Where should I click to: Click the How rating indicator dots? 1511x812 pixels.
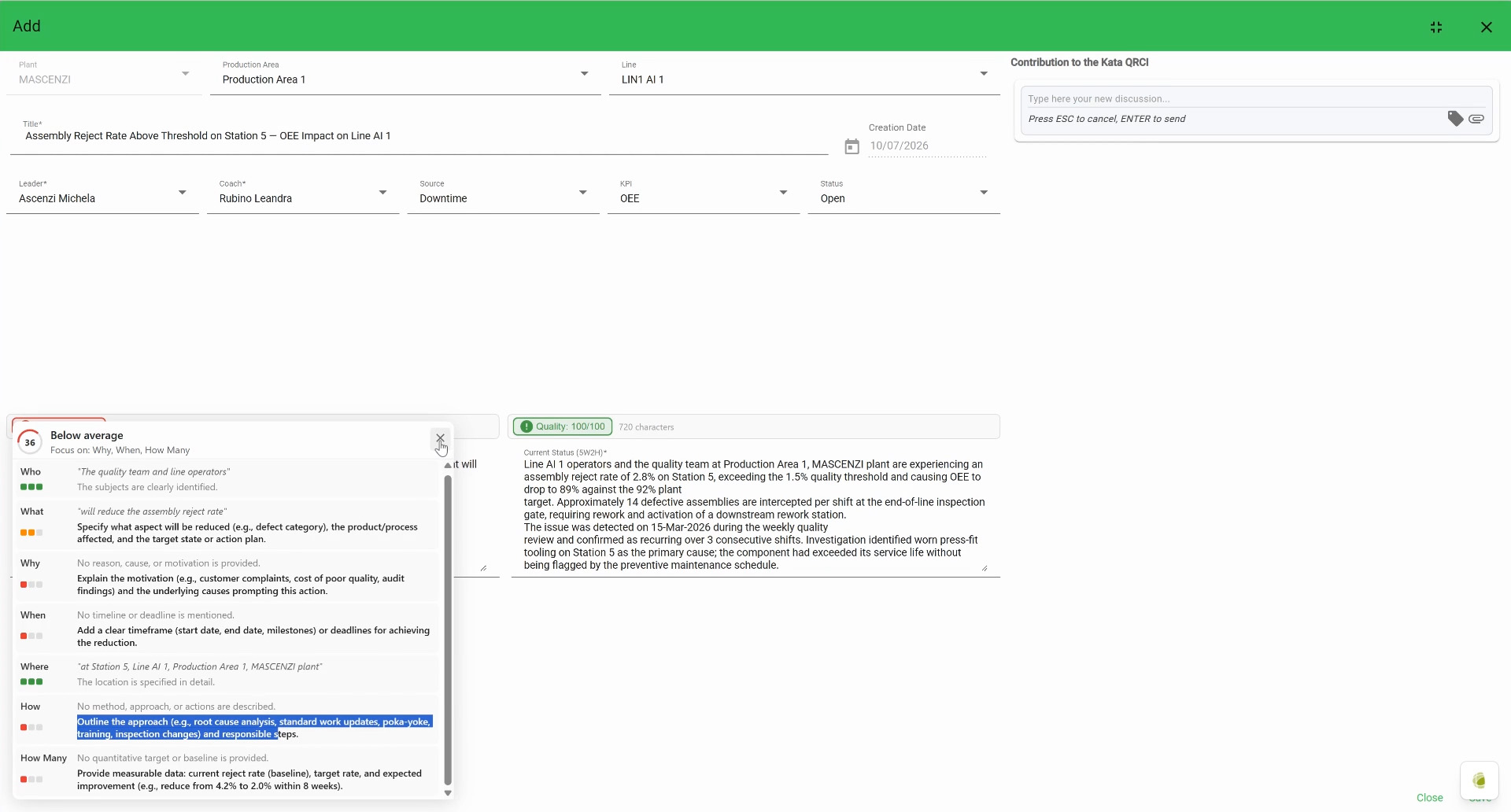pos(32,728)
